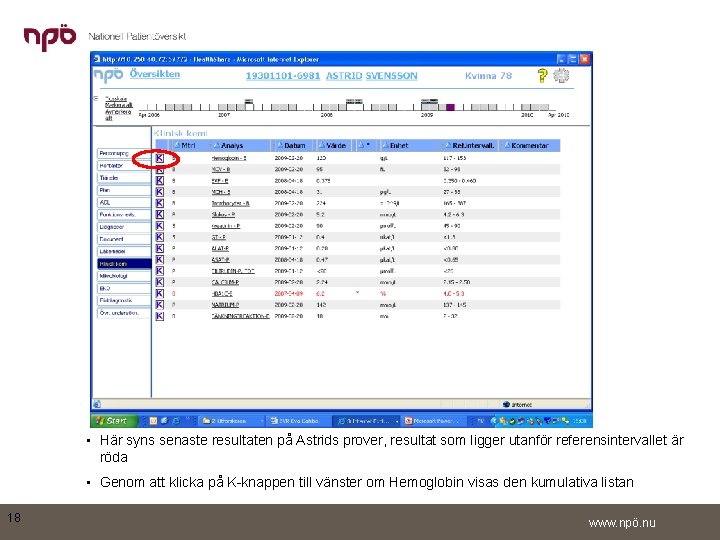
Task: Select the purple marker on the timeline
Action: pyautogui.click(x=450, y=107)
